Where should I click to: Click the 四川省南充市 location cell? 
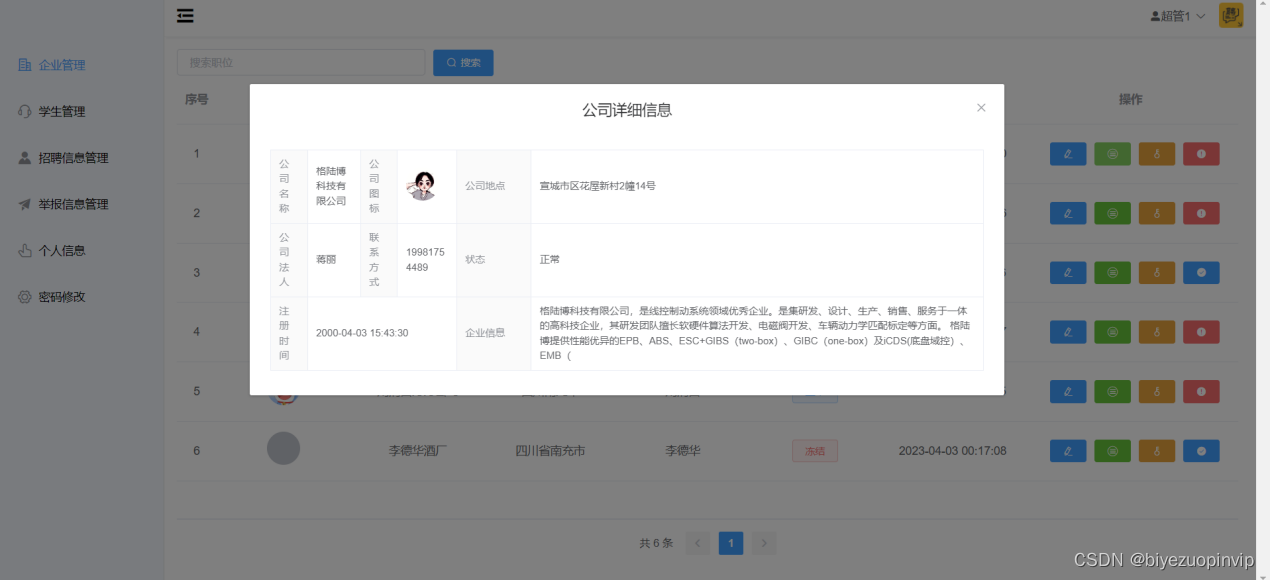click(x=550, y=451)
